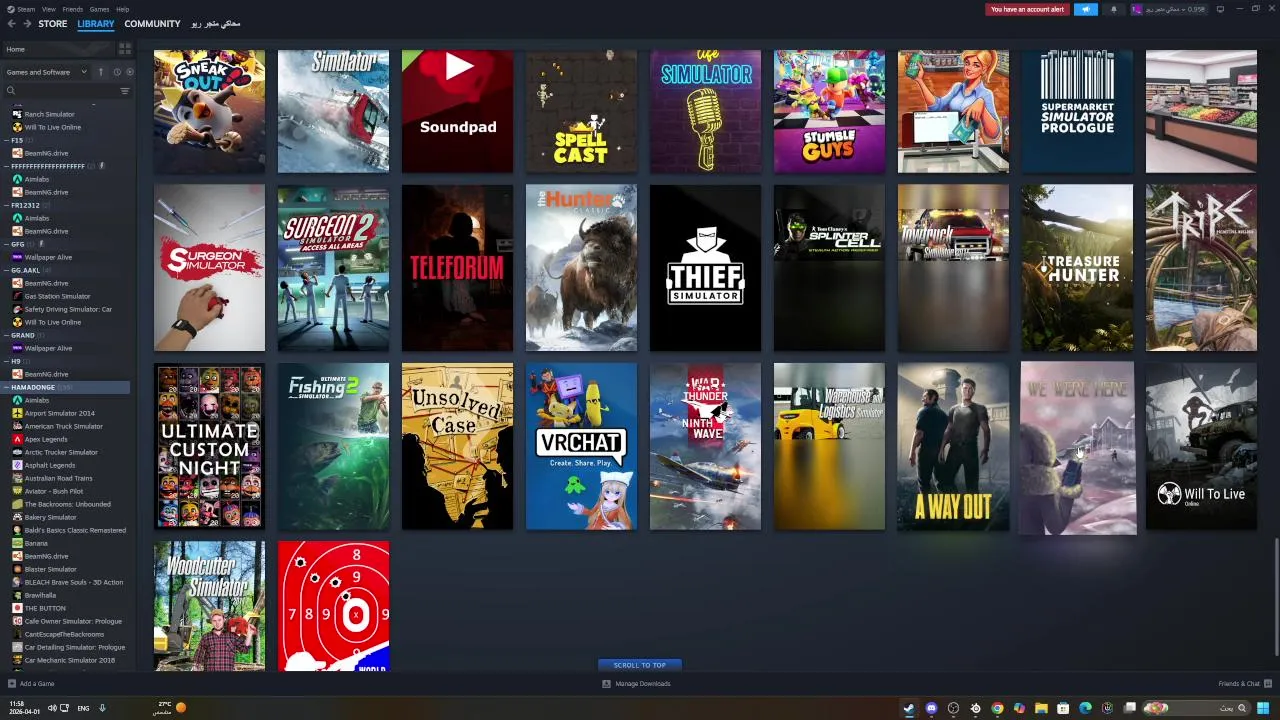
Task: Open the collections grid view icon
Action: (x=125, y=49)
